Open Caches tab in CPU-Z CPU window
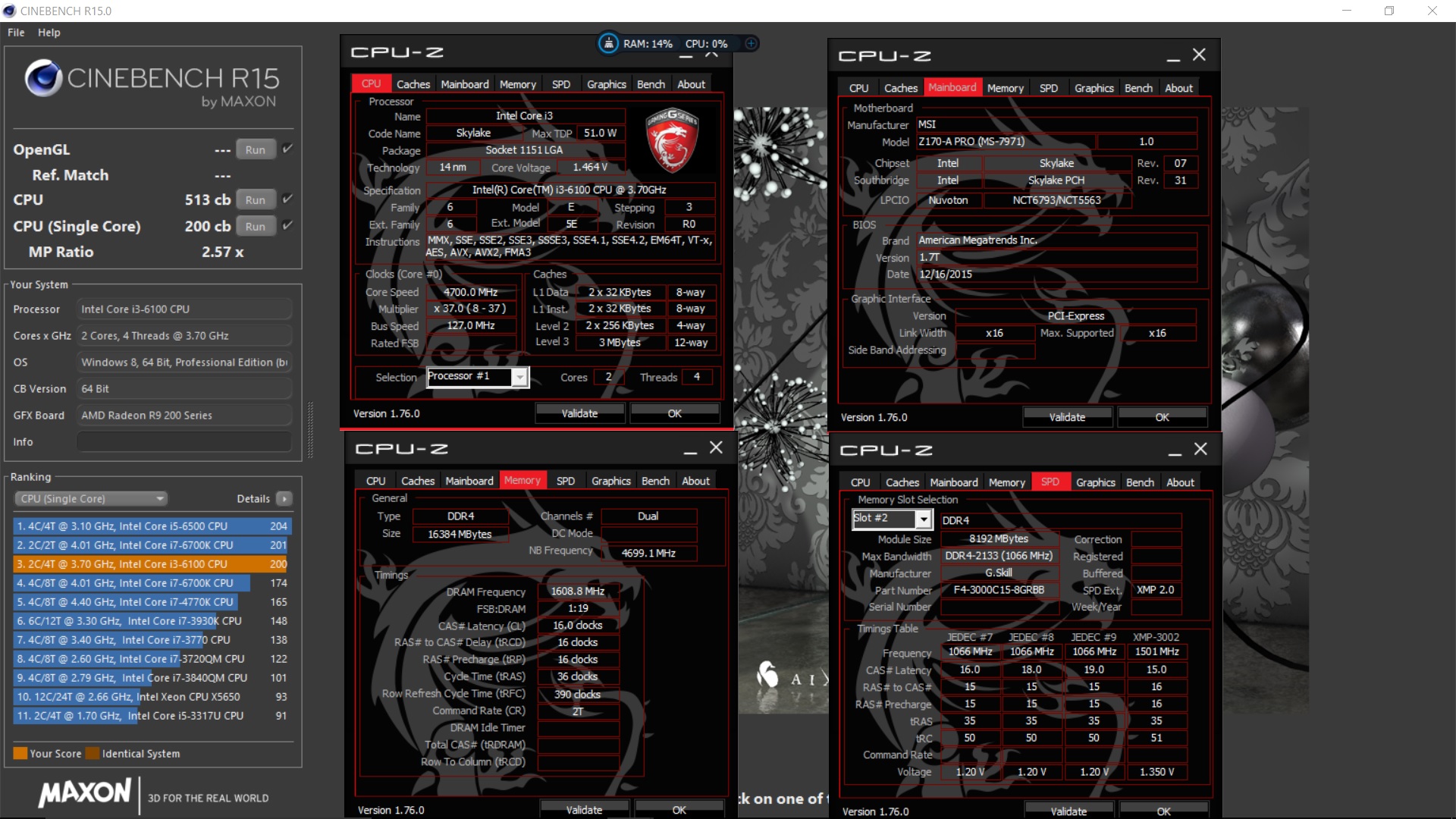The width and height of the screenshot is (1456, 819). [x=413, y=84]
